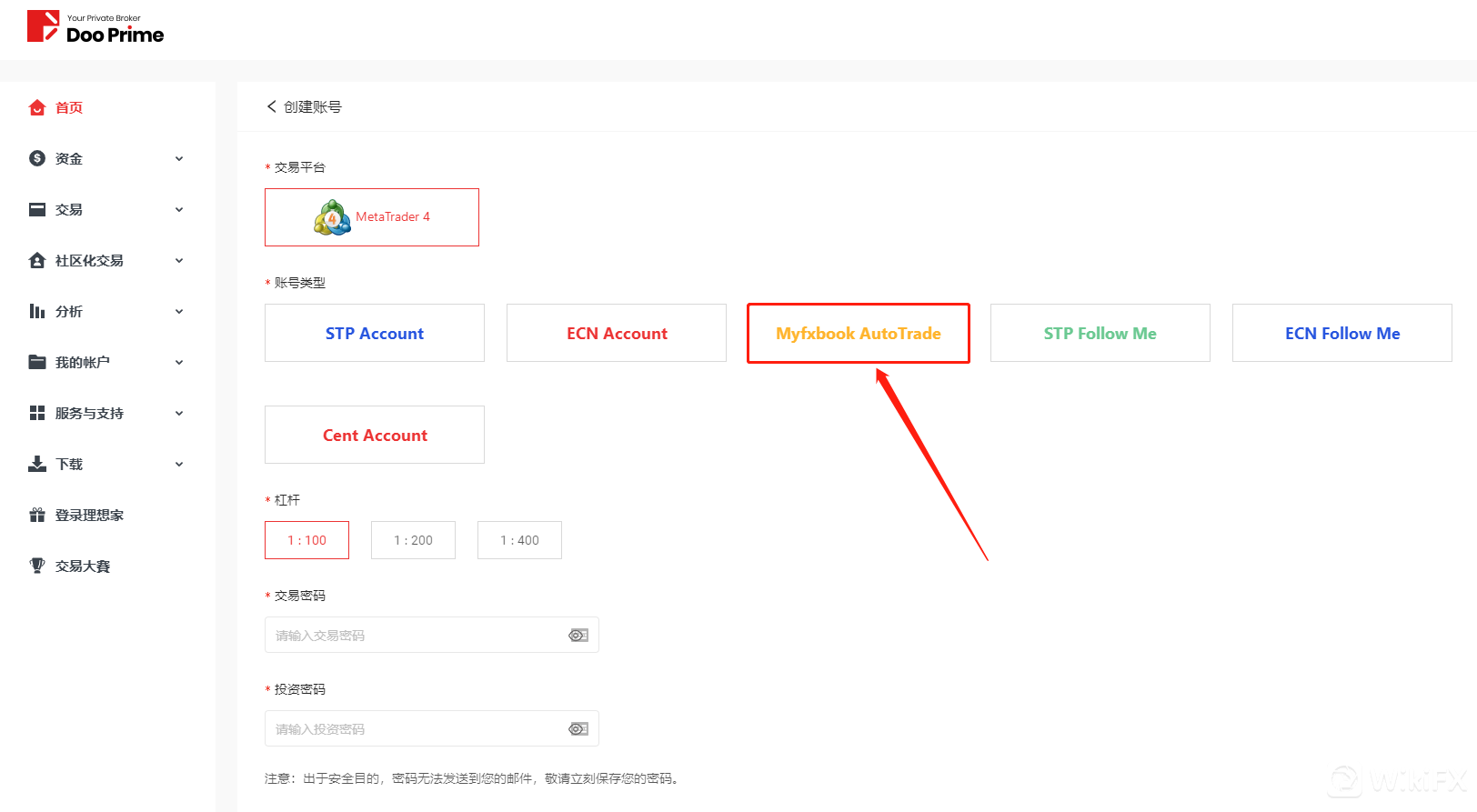
Task: Expand the 服务与支持 menu chevron
Action: [179, 413]
